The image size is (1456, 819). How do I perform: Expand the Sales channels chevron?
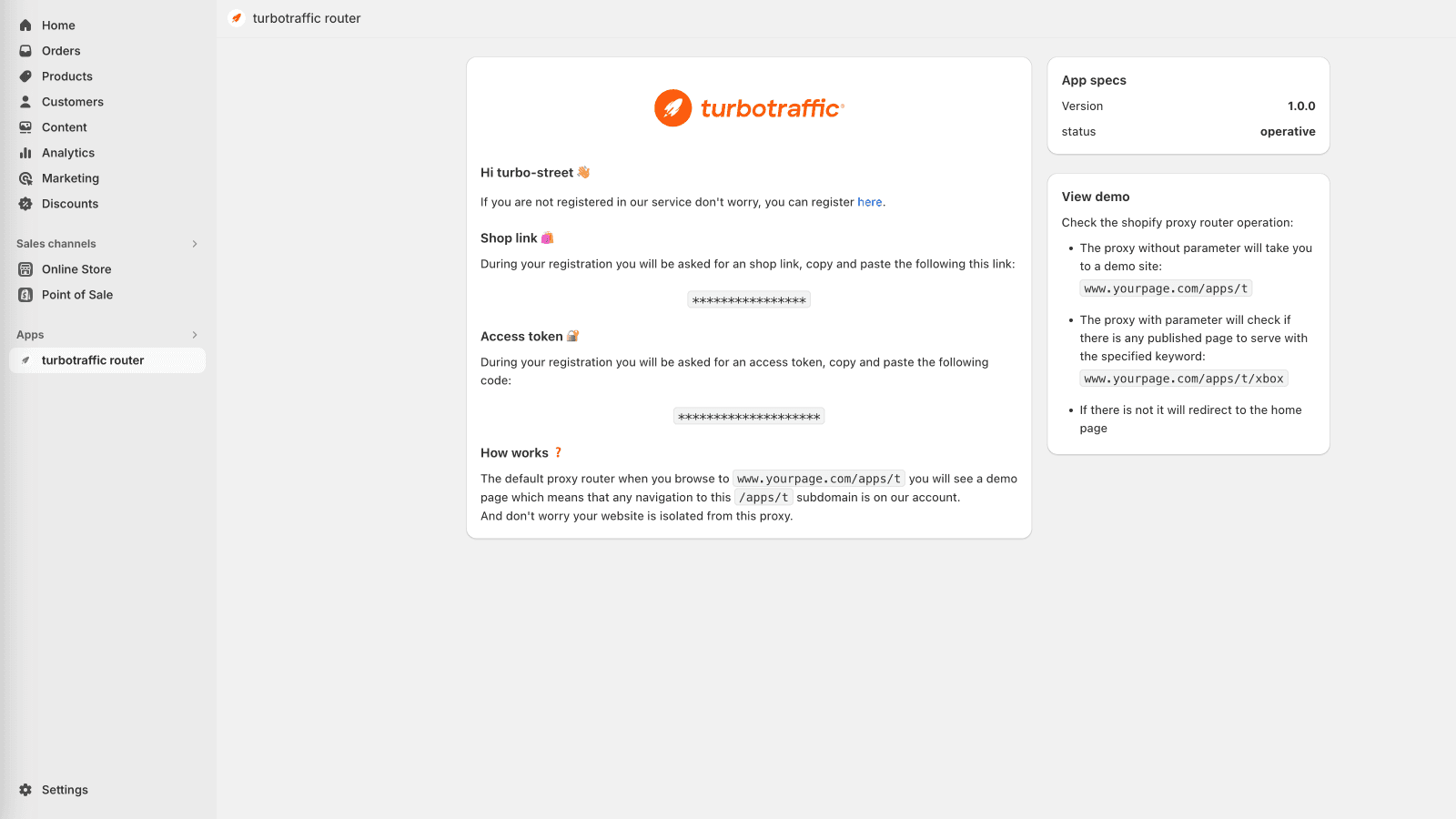click(x=195, y=244)
